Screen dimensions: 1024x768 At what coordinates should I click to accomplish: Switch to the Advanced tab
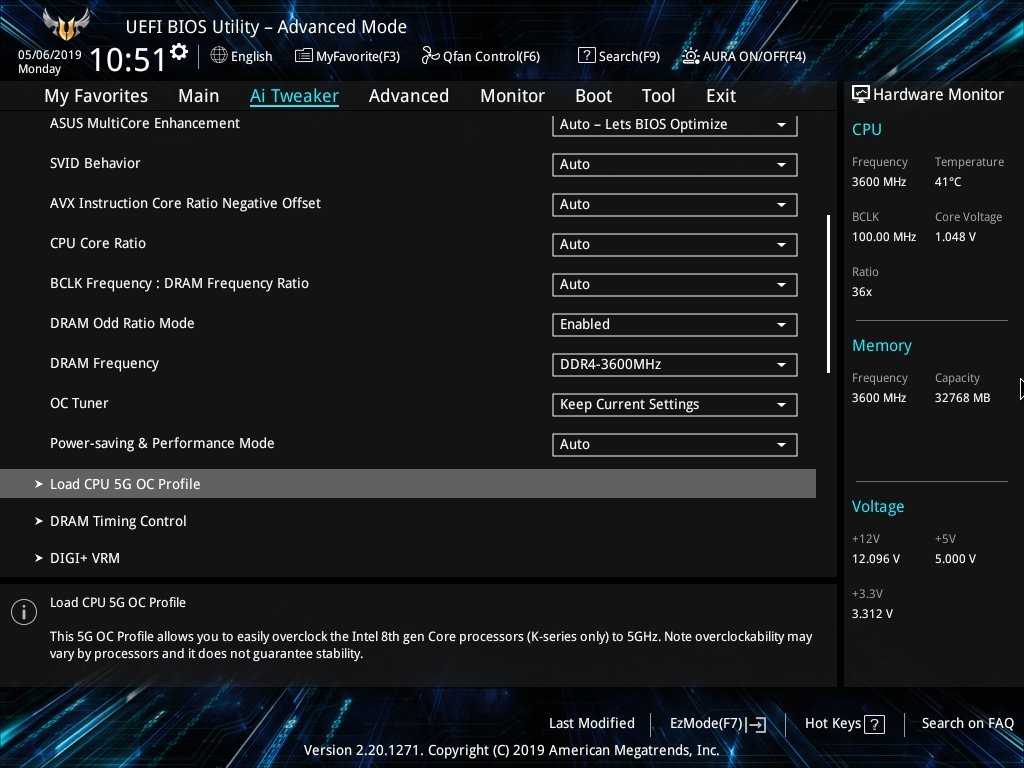coord(408,96)
